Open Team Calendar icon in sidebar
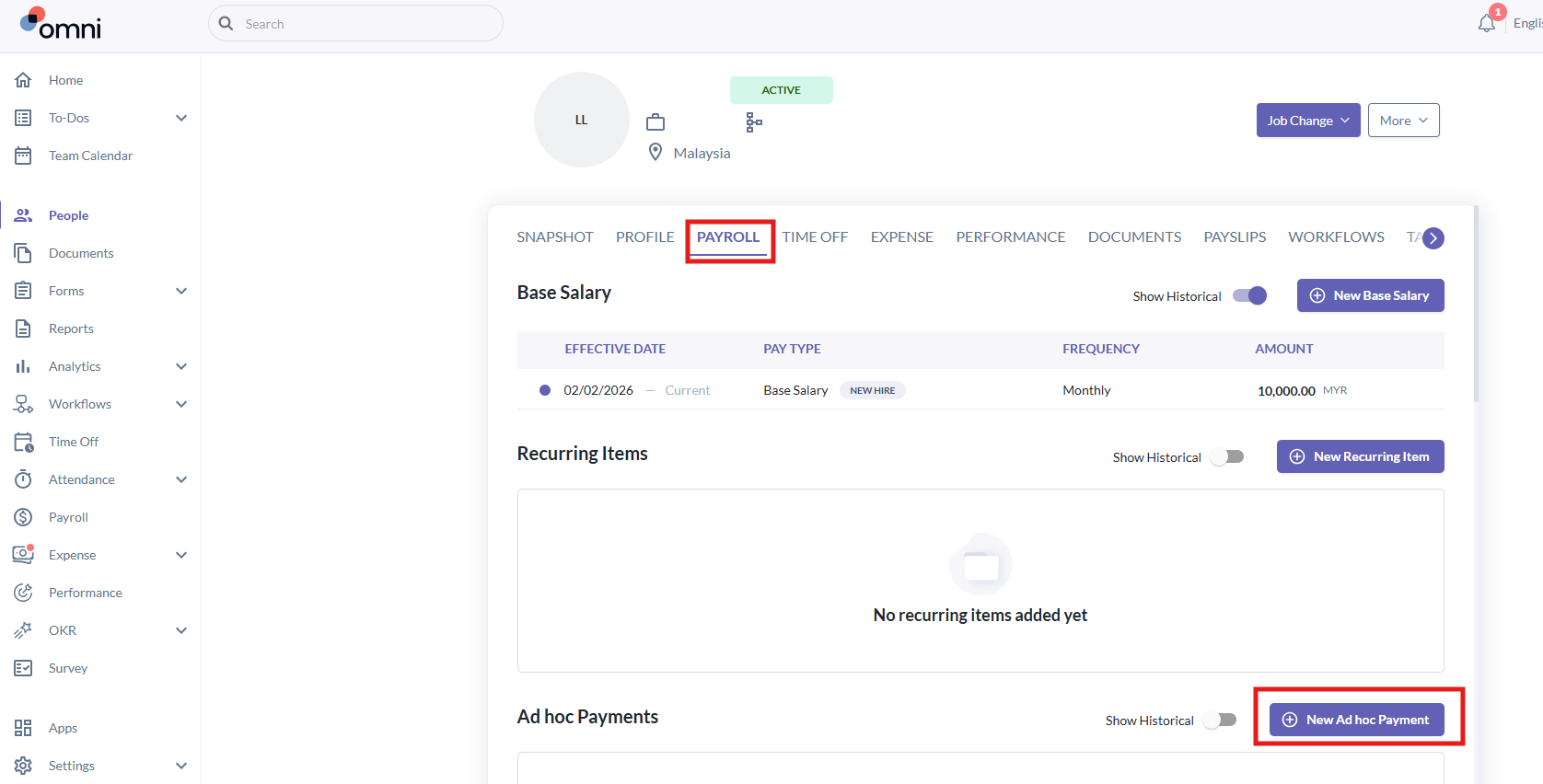Screen dimensions: 1543x784 23,156
